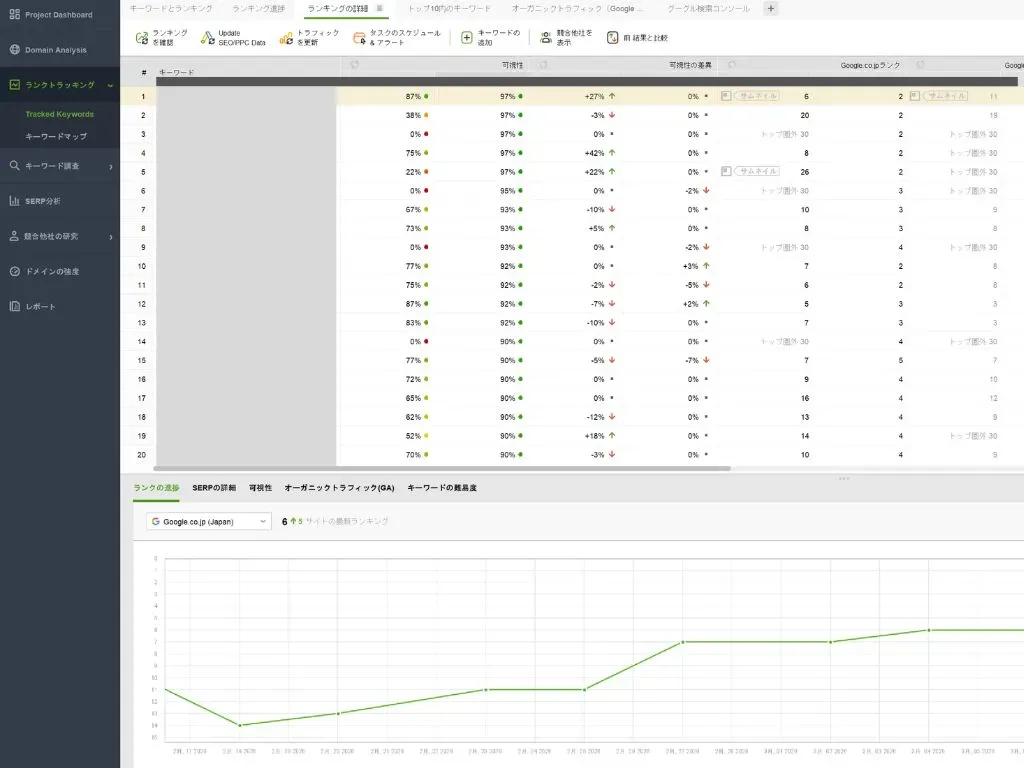
Task: Open Project Dashboard from the sidebar
Action: [x=59, y=15]
